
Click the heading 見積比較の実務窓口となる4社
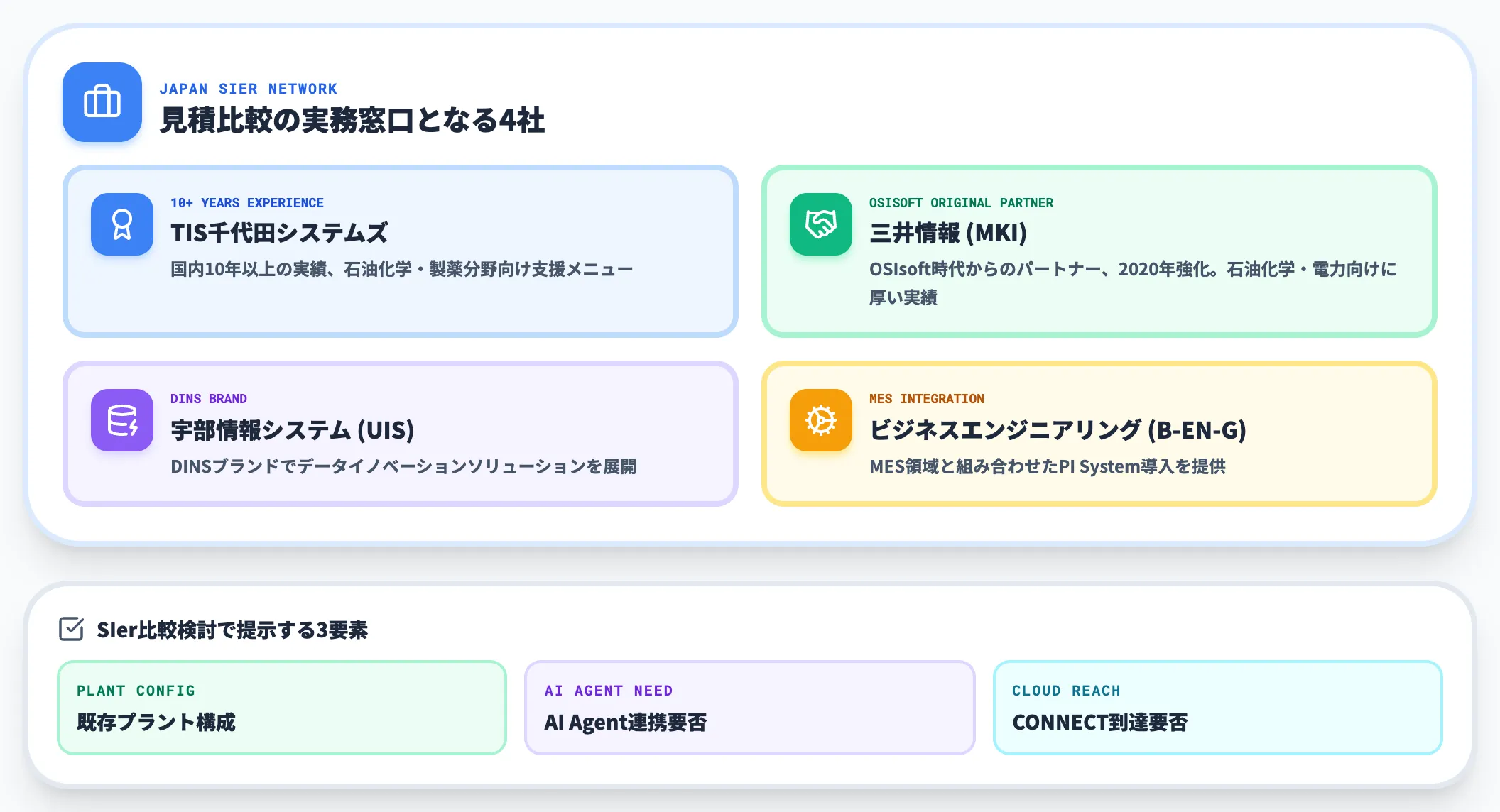tap(352, 120)
